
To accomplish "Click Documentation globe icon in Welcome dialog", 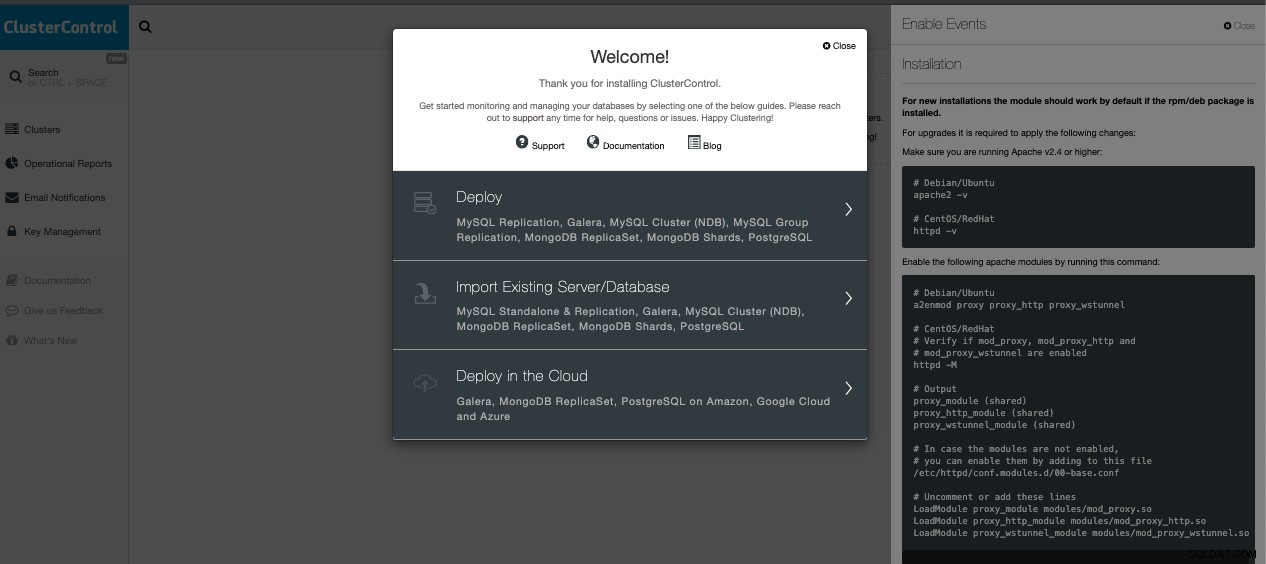I will tap(593, 143).
